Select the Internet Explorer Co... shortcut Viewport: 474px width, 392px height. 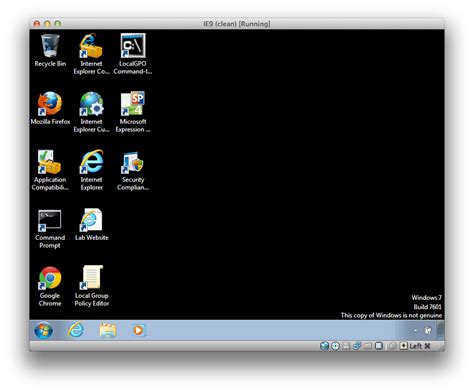91,53
